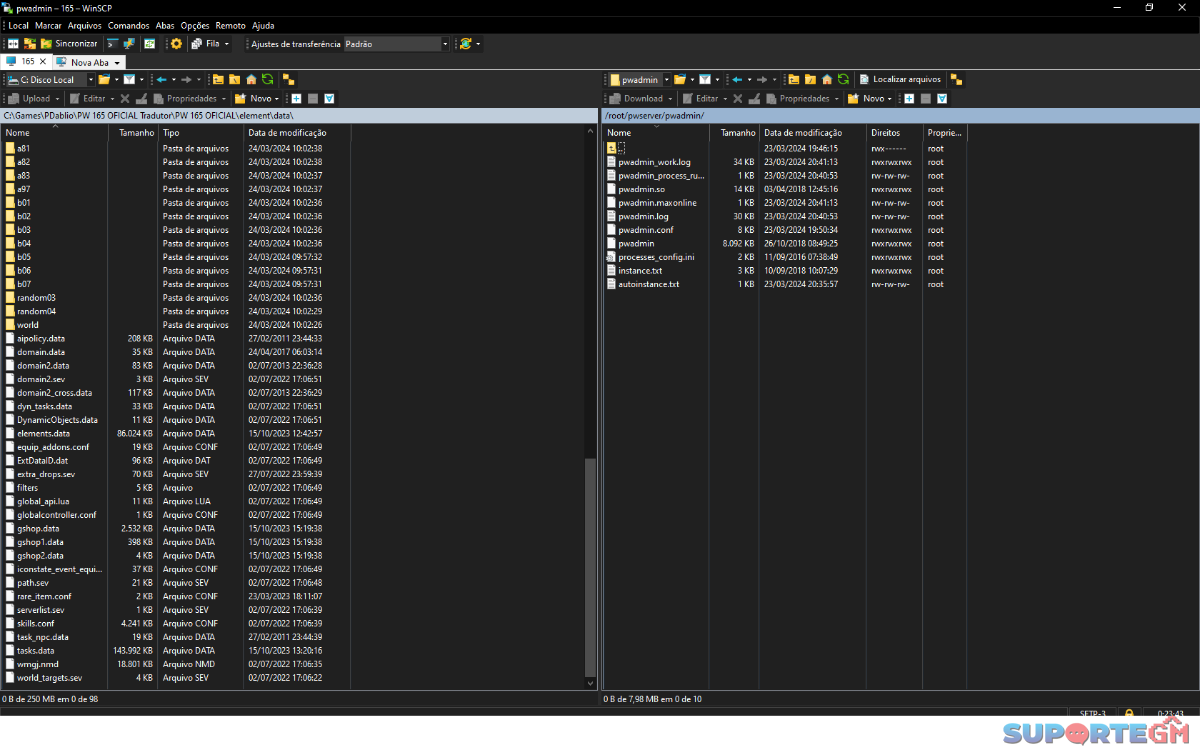1200x750 pixels.
Task: Click the compare directories icon at toolbar start
Action: [x=13, y=44]
